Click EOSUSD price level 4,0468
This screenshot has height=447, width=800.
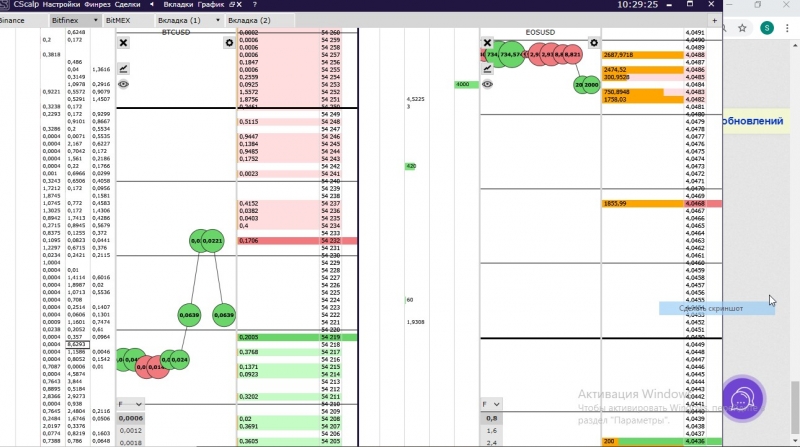[695, 204]
